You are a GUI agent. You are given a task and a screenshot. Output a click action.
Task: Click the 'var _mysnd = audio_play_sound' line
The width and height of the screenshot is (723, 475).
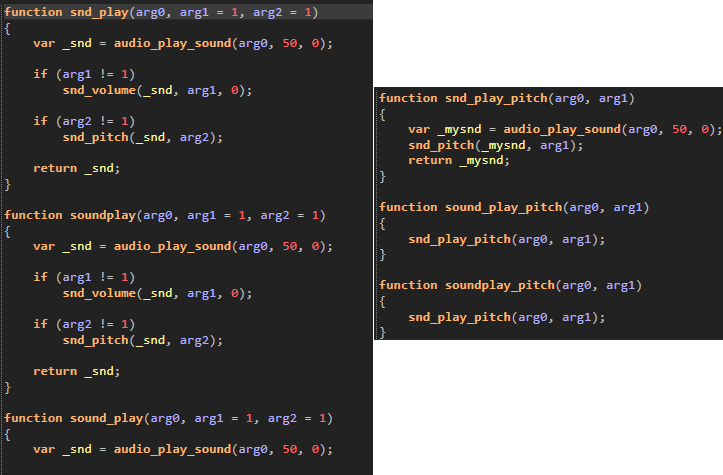[x=565, y=129]
